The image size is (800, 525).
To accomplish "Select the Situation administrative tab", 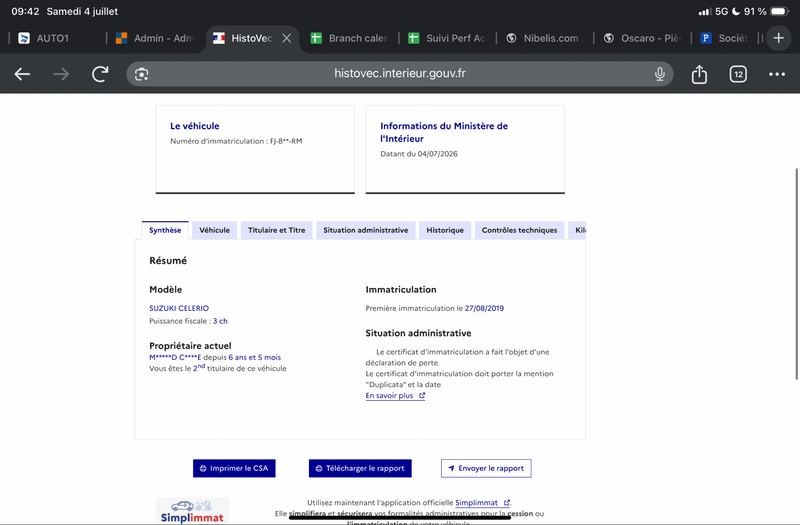I will [365, 230].
